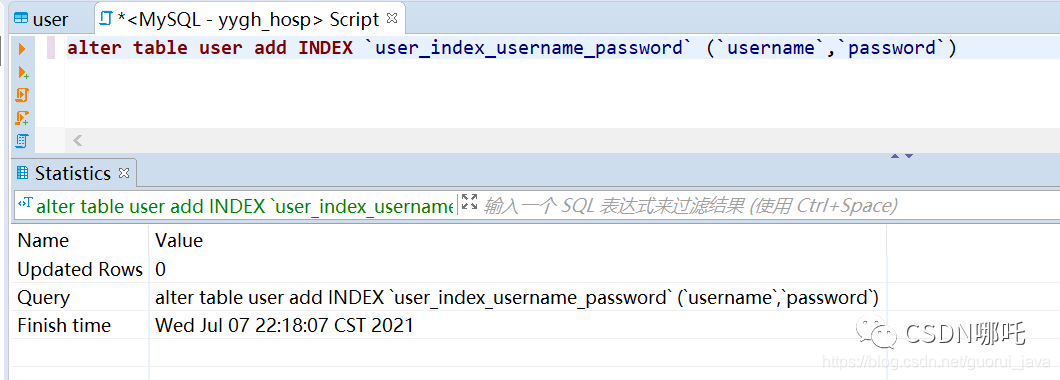Image resolution: width=1060 pixels, height=380 pixels.
Task: Click the user table tab icon
Action: click(21, 19)
